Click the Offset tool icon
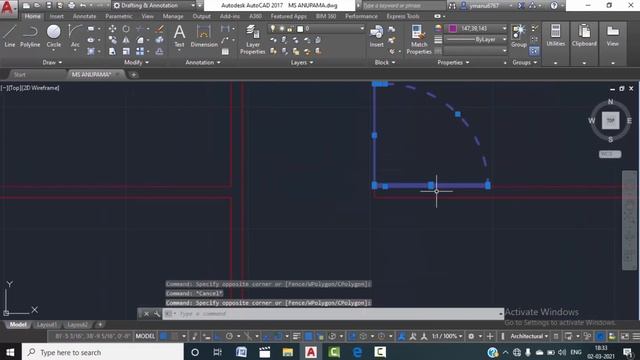The width and height of the screenshot is (640, 360). coord(160,51)
